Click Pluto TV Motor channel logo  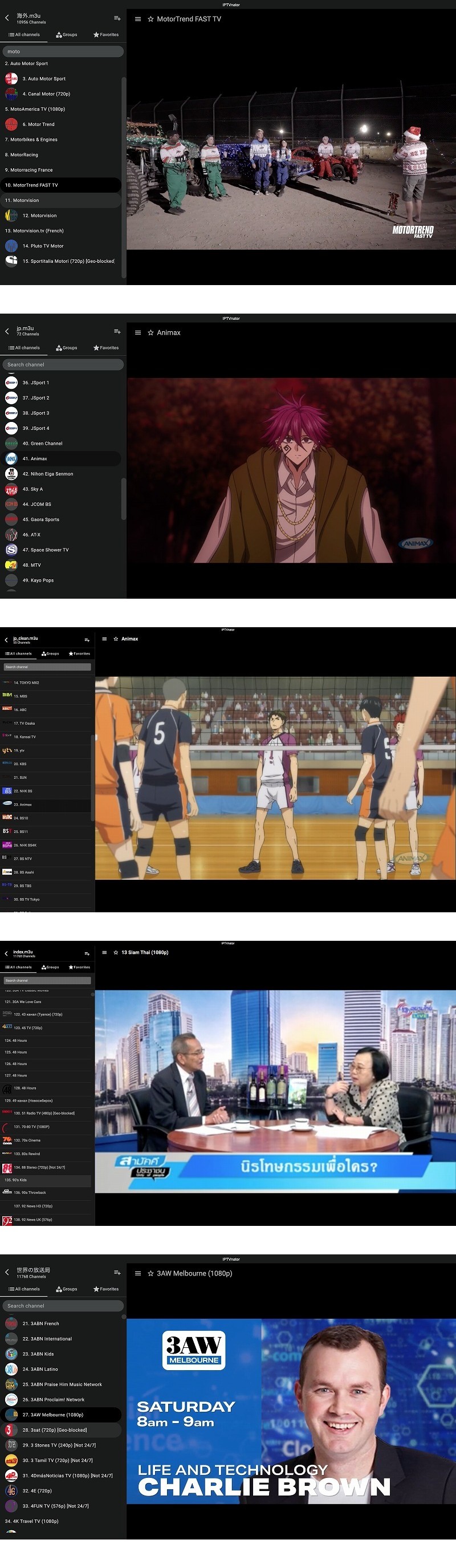point(11,246)
